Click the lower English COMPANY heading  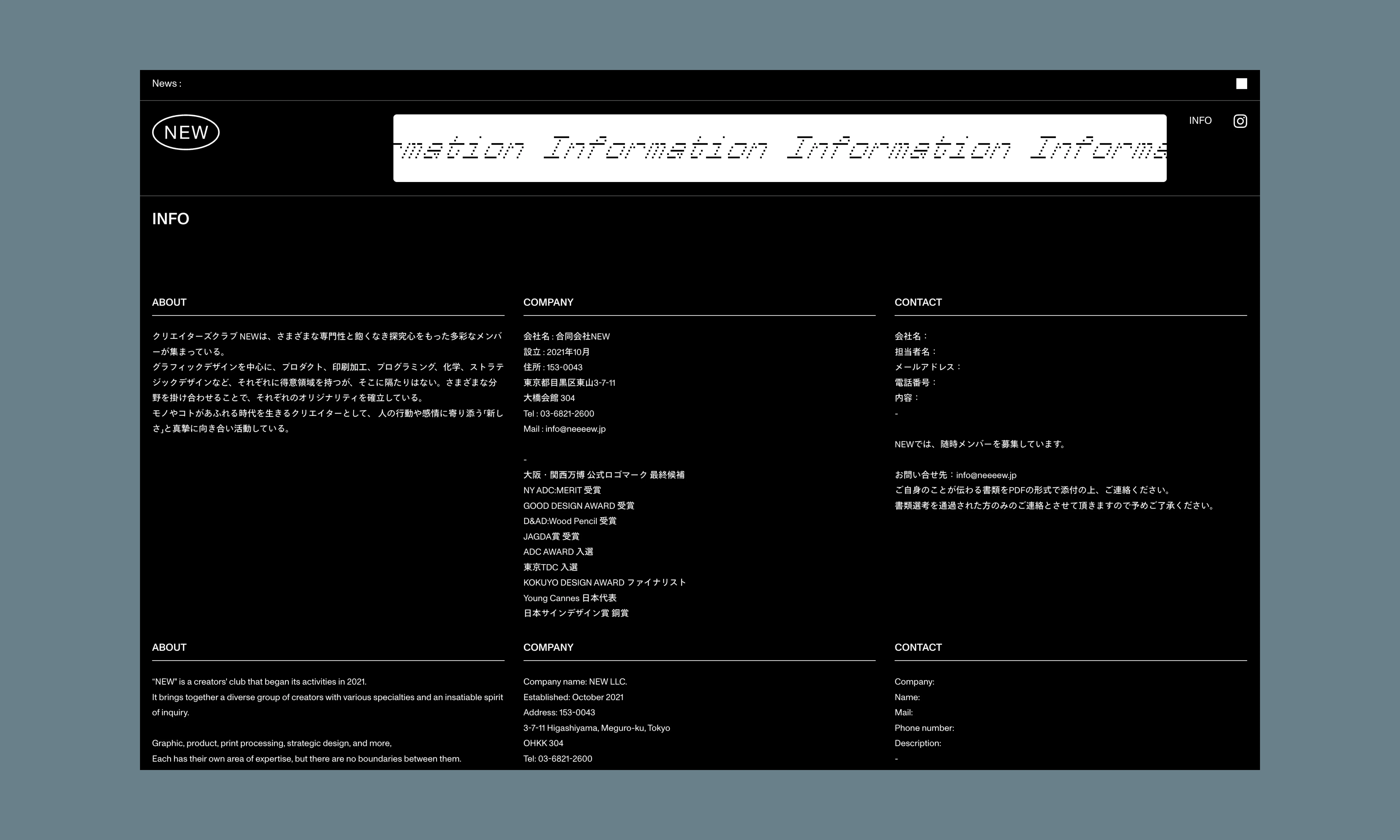(x=548, y=647)
